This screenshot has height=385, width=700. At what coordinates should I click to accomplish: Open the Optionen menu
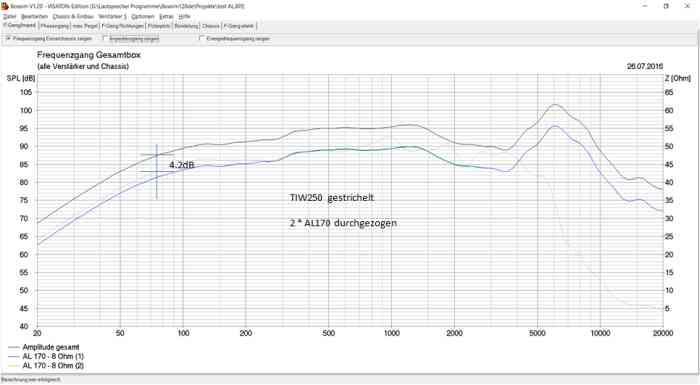[143, 17]
